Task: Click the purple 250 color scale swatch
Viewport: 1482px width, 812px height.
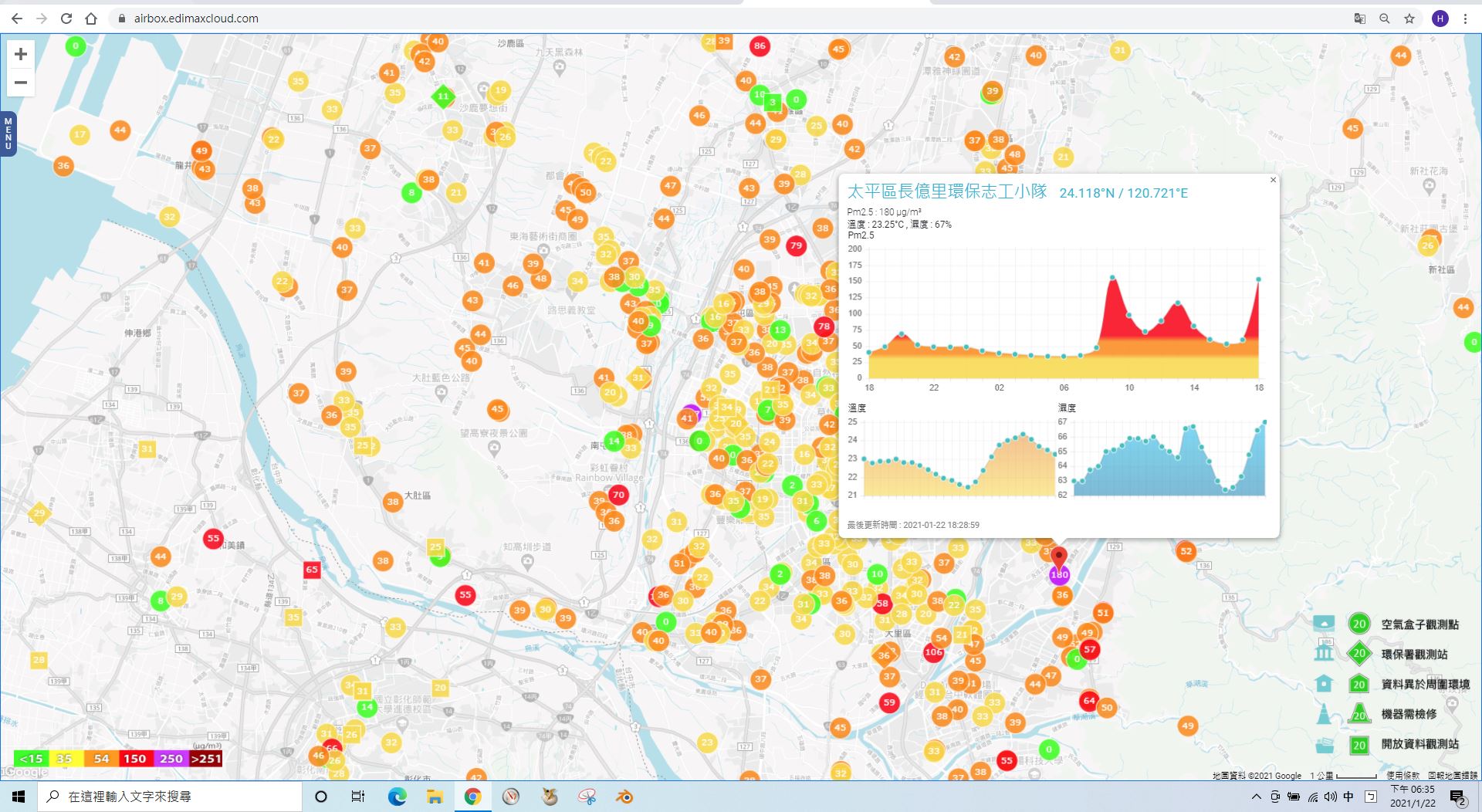Action: [x=171, y=759]
